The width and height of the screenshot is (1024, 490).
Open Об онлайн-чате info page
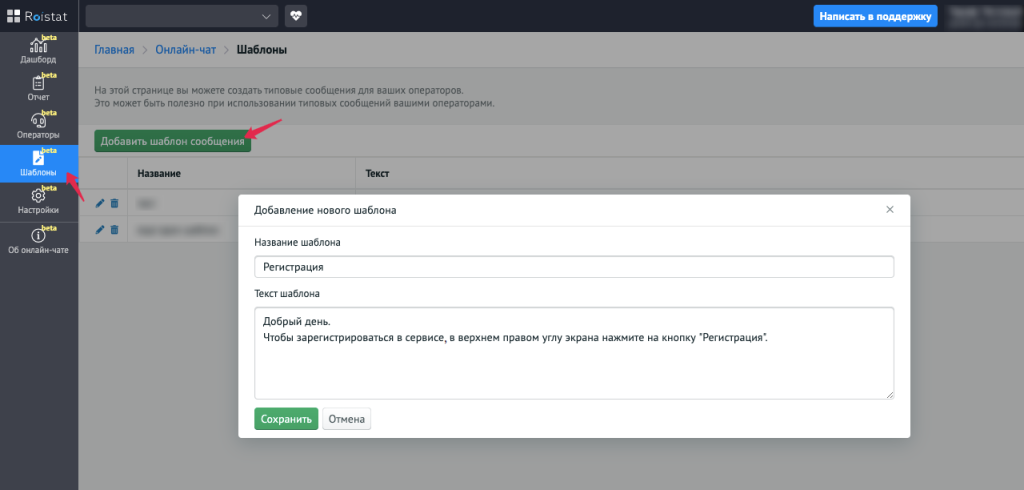click(x=39, y=240)
